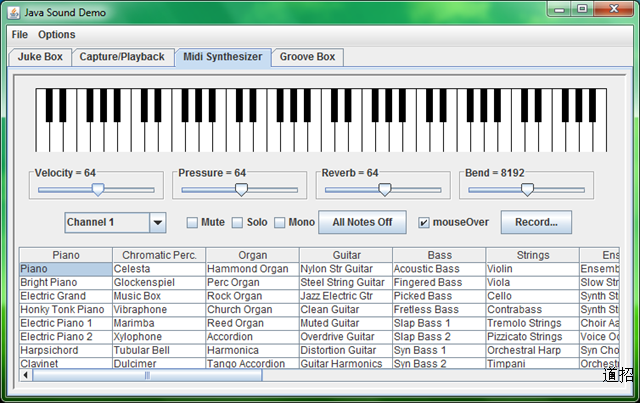Select Accordion instrument cell
640x403 pixels.
(253, 337)
